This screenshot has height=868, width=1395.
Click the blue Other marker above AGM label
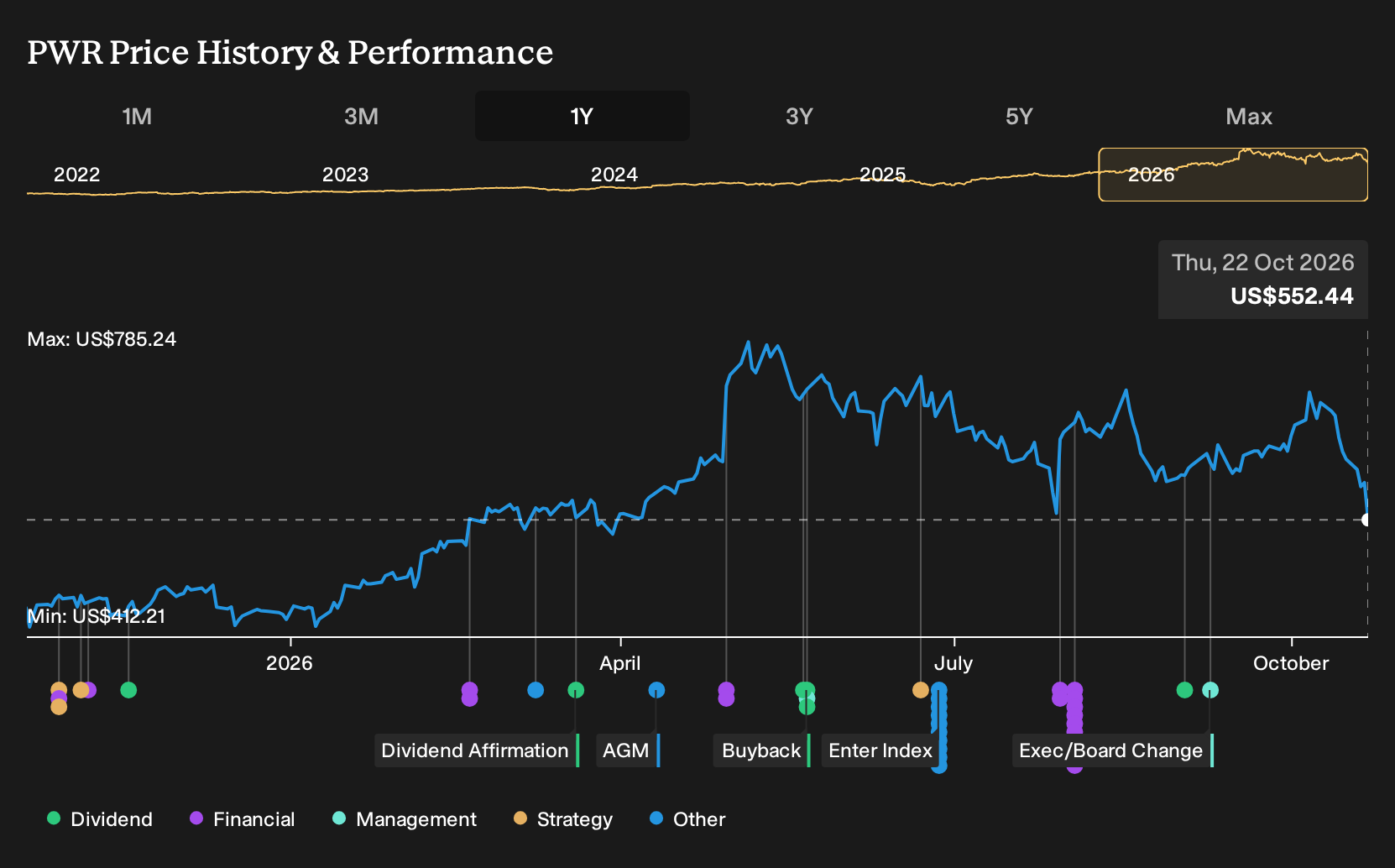[656, 690]
